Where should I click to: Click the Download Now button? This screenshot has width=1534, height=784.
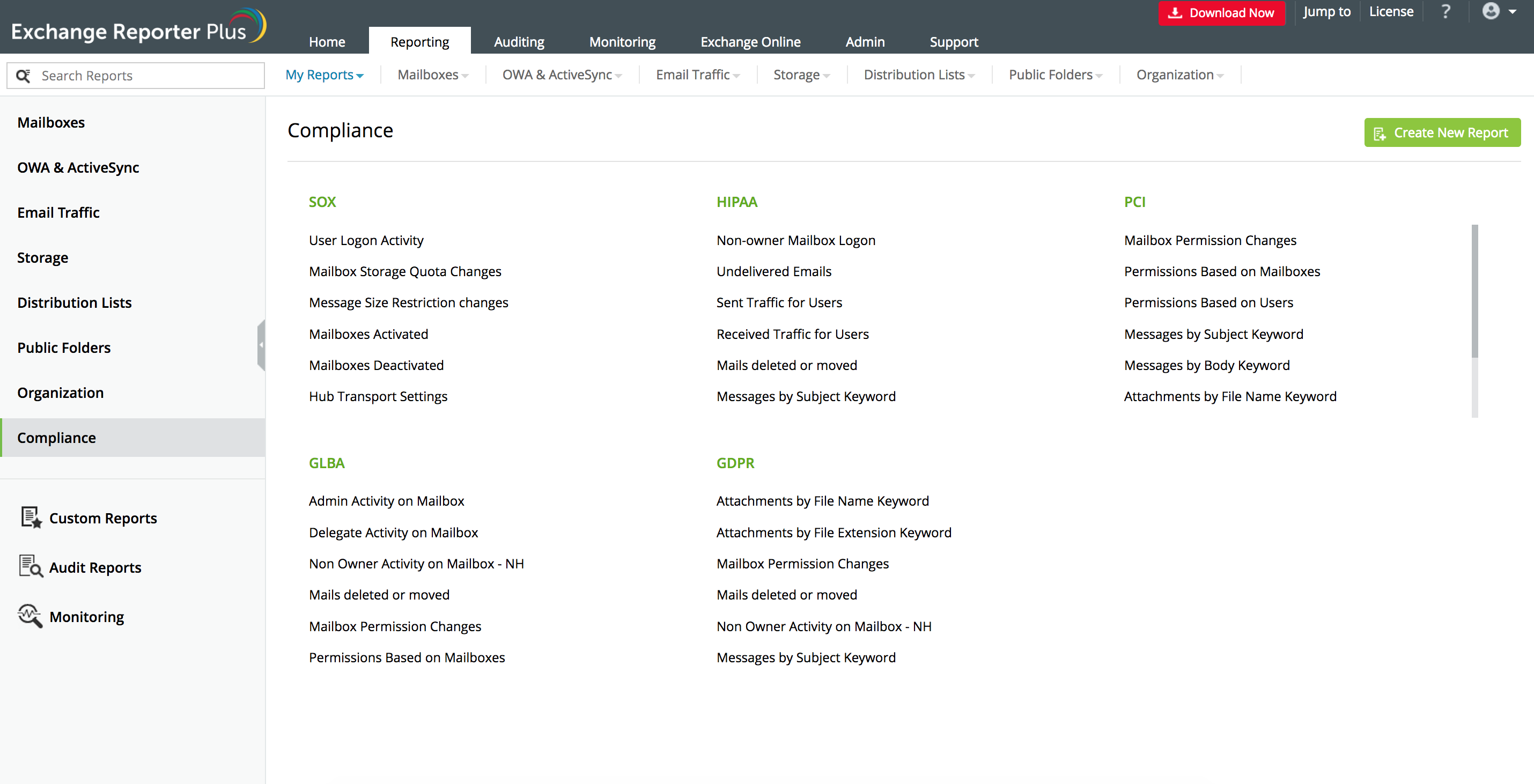[x=1221, y=13]
